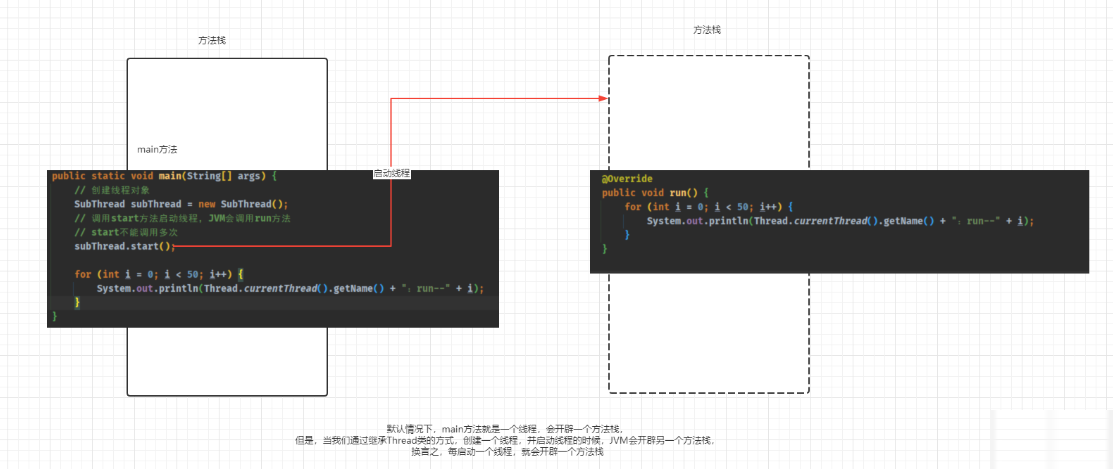Select the 方法栈 title above the solid-bordered box
This screenshot has height=473, width=1113.
pos(218,41)
